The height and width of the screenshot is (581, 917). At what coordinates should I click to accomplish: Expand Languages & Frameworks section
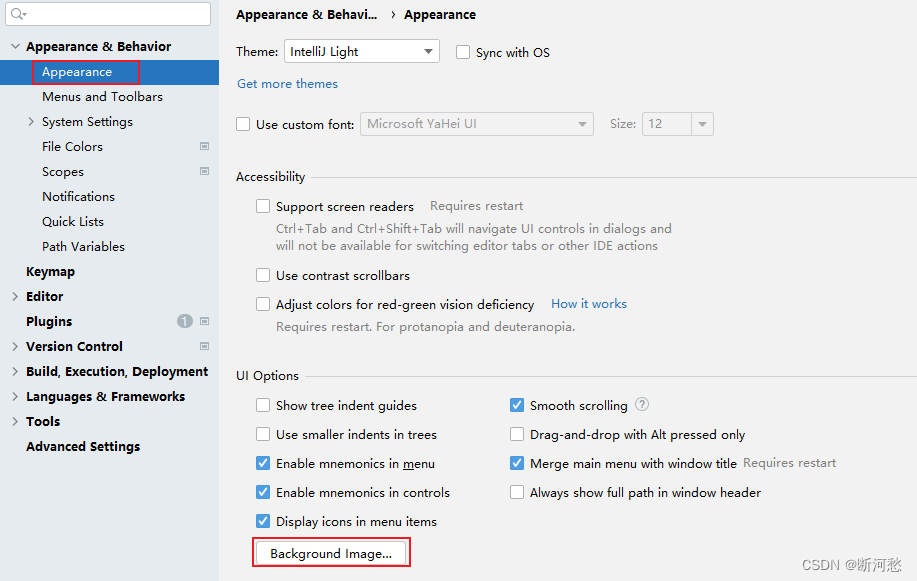pyautogui.click(x=15, y=397)
